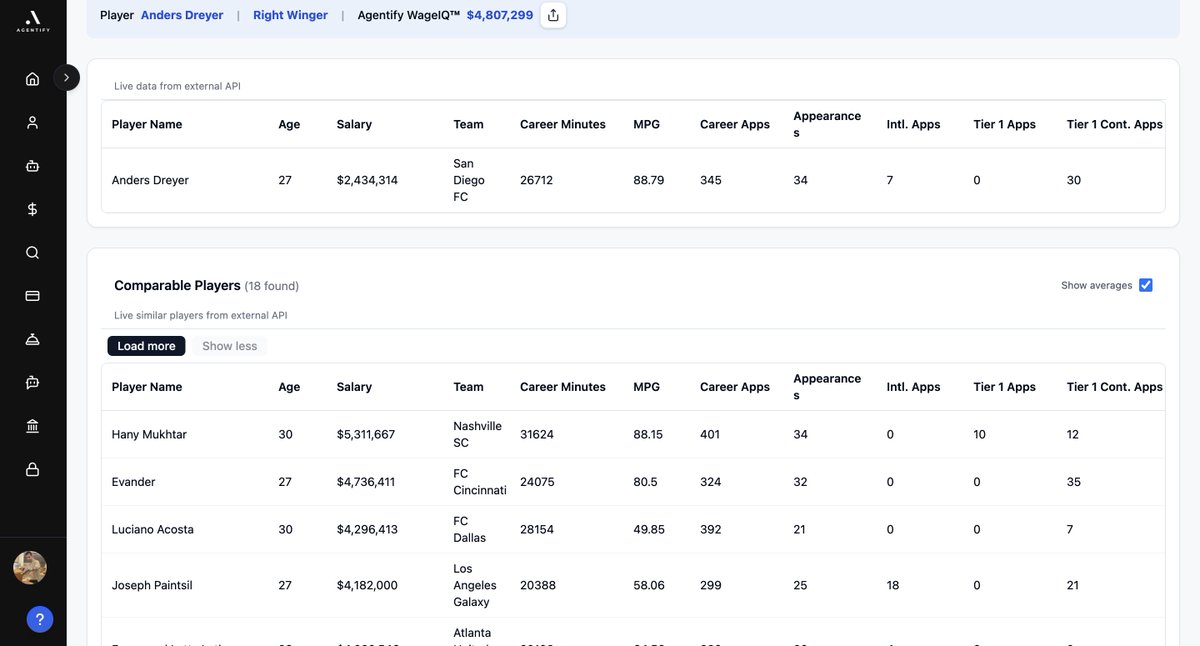Open the Anders Dreyer player link
This screenshot has width=1200, height=646.
coord(182,15)
